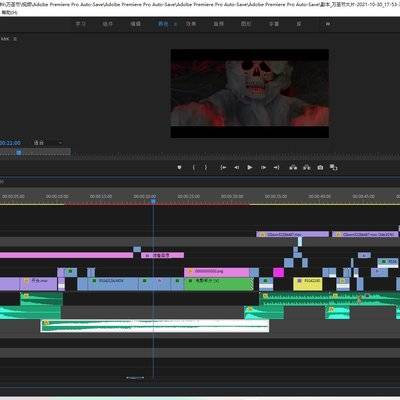Click the Extract button
This screenshot has width=400, height=400.
click(x=307, y=167)
